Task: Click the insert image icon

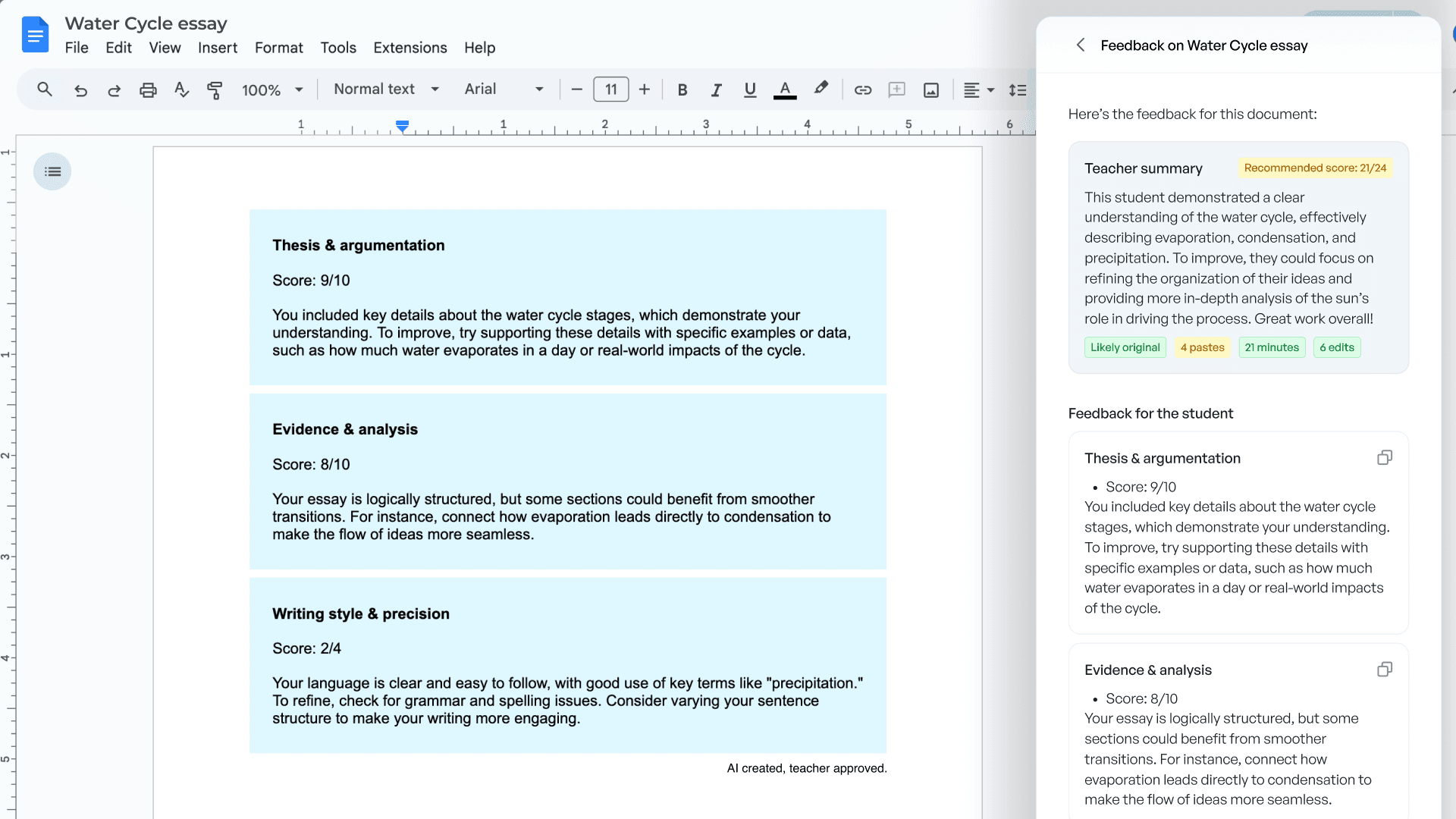Action: coord(931,90)
